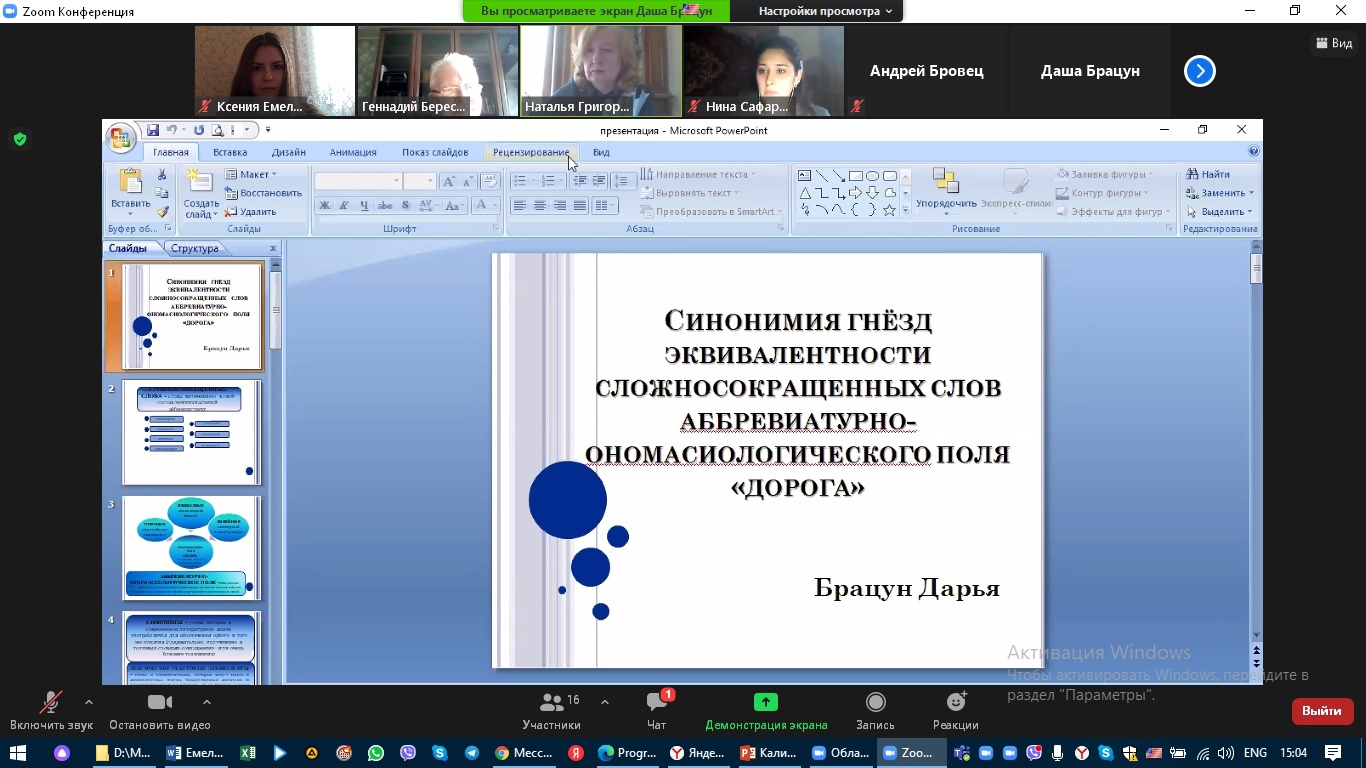Screen dimensions: 1366x768
Task: Click the Save icon in quick access toolbar
Action: click(x=153, y=130)
